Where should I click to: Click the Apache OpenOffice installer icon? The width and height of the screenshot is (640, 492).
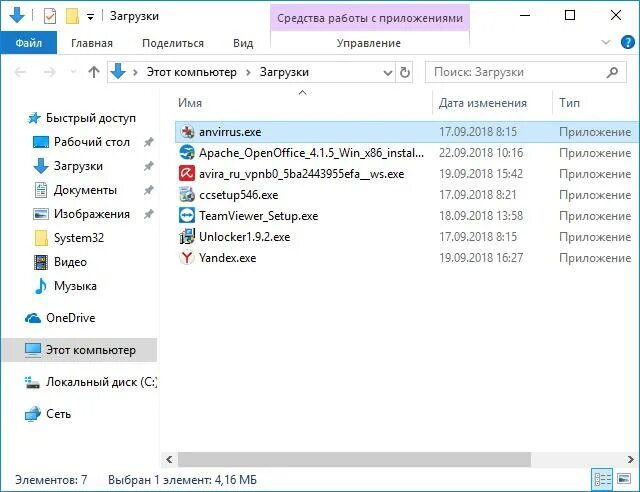(x=187, y=153)
